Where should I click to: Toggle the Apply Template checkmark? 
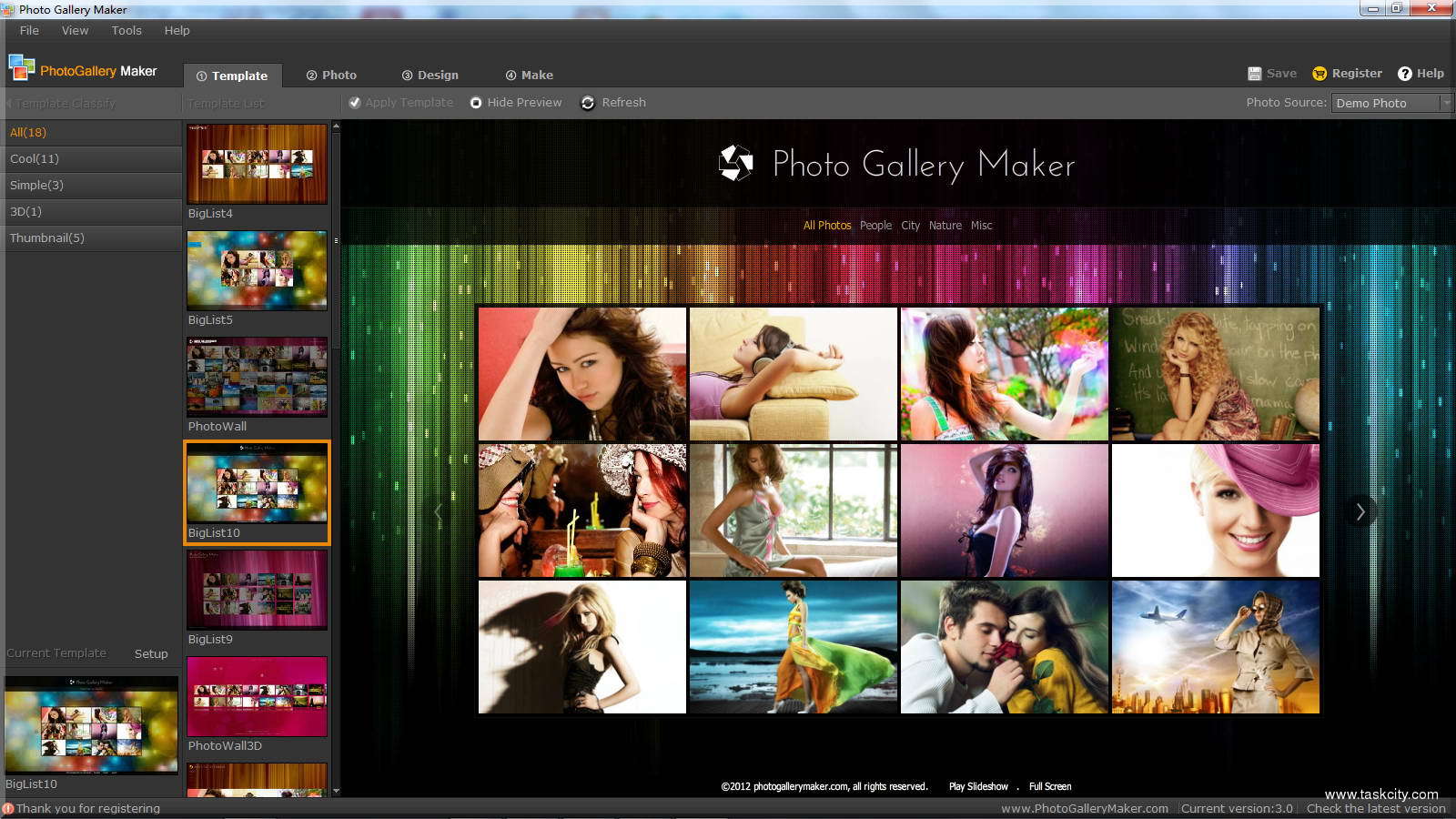click(x=355, y=103)
